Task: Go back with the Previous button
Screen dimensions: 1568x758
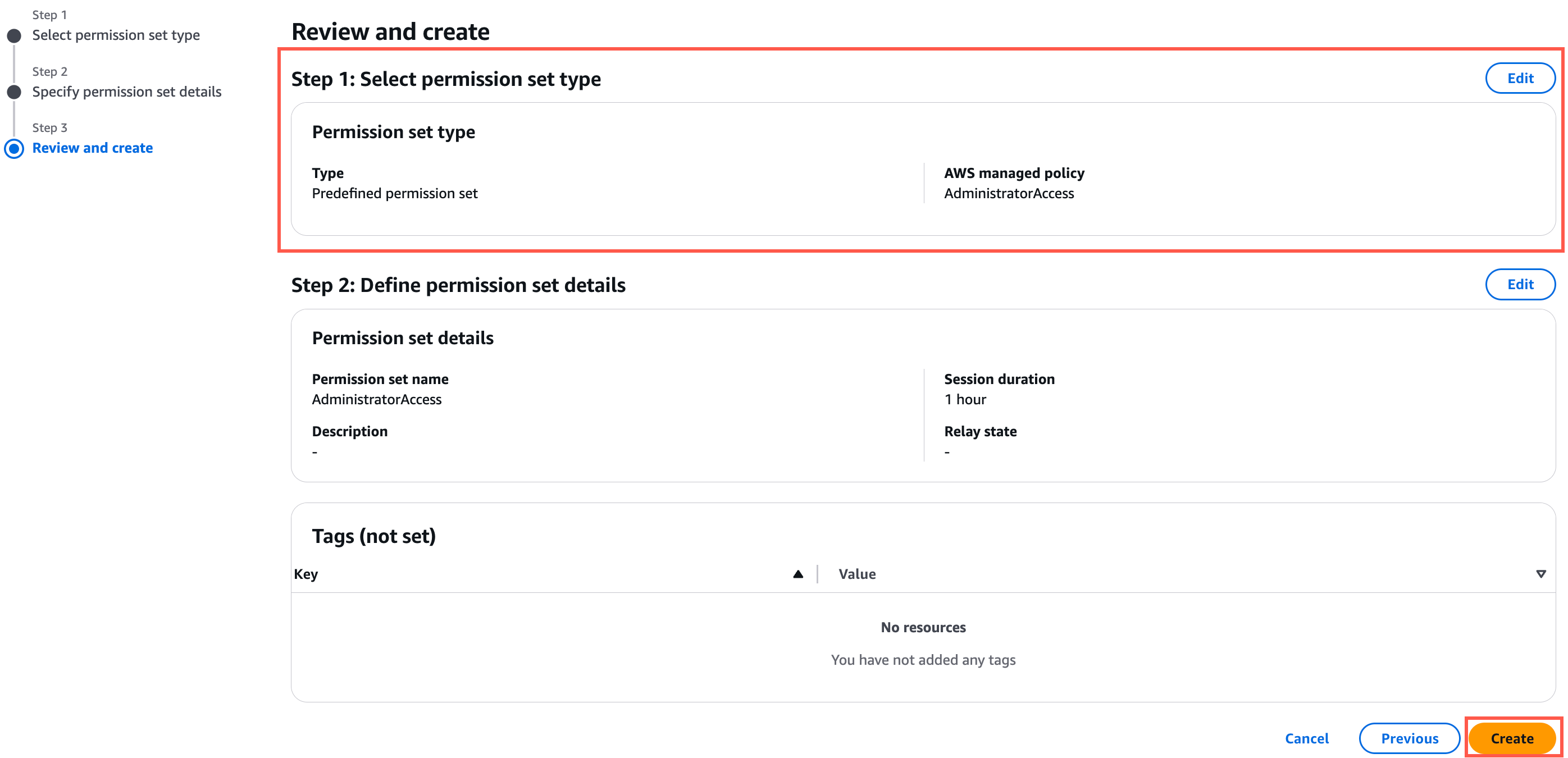Action: pyautogui.click(x=1409, y=738)
